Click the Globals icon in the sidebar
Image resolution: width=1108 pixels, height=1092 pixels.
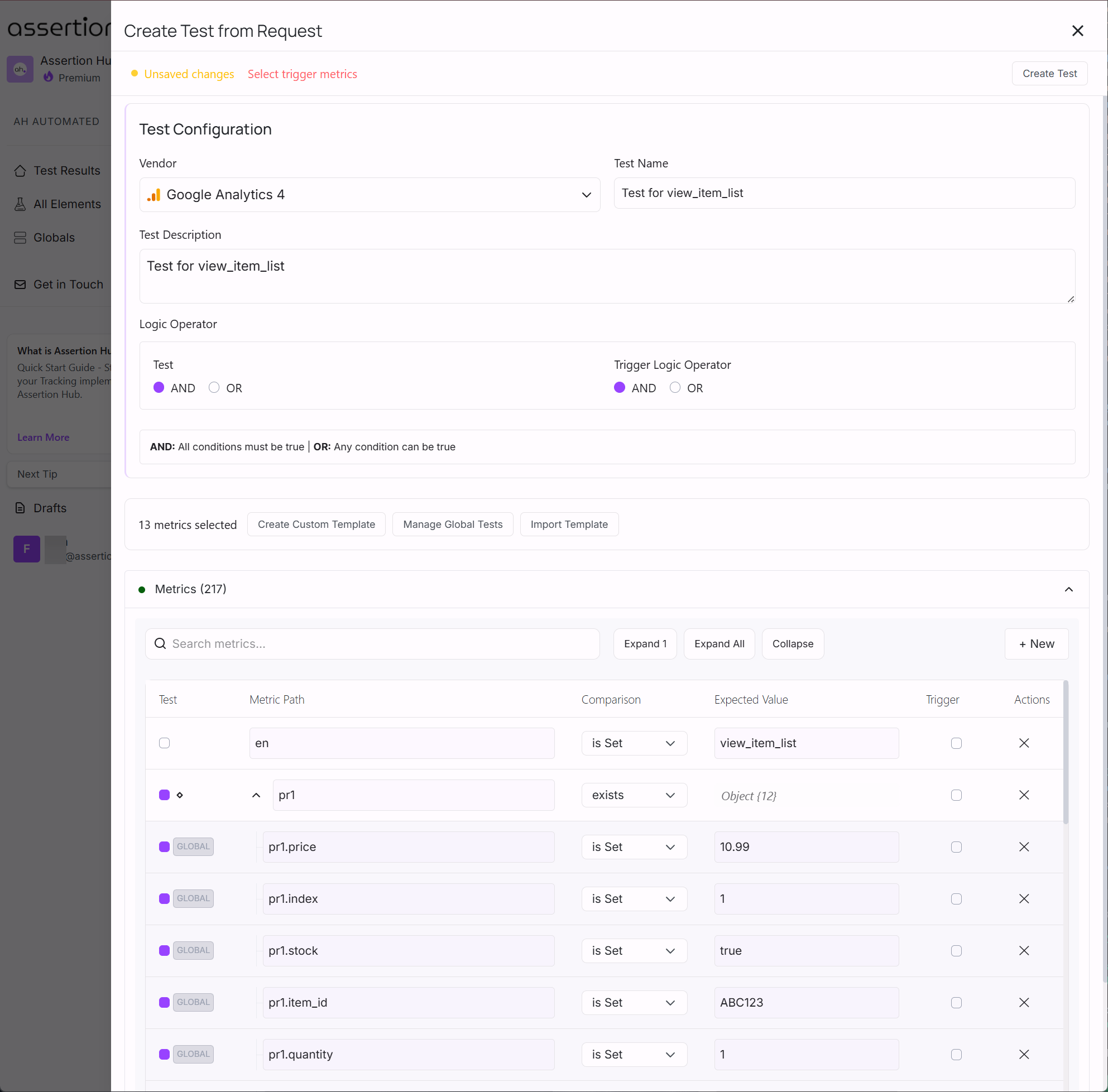[20, 237]
